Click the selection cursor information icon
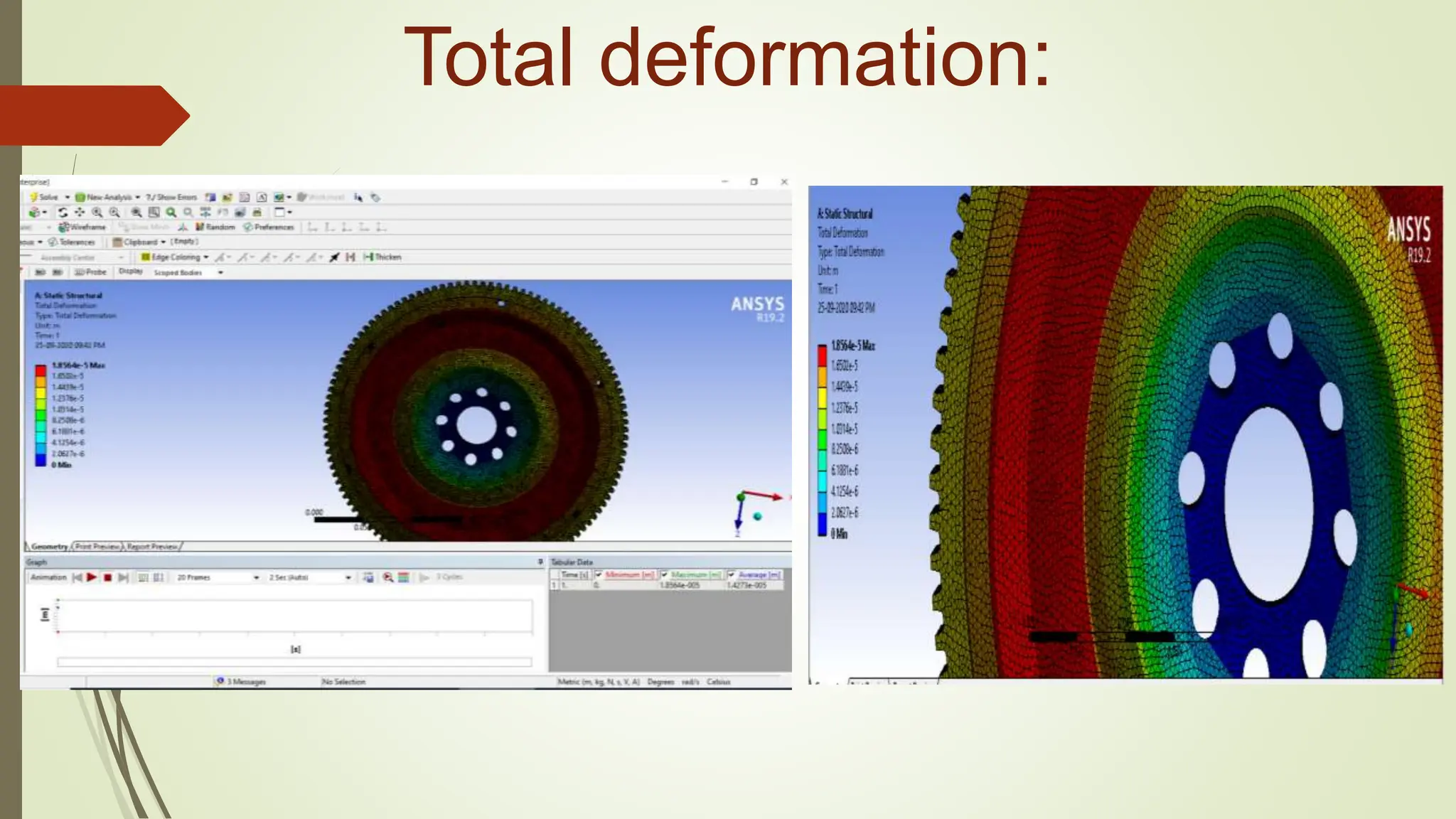The image size is (1456, 819). tap(358, 197)
